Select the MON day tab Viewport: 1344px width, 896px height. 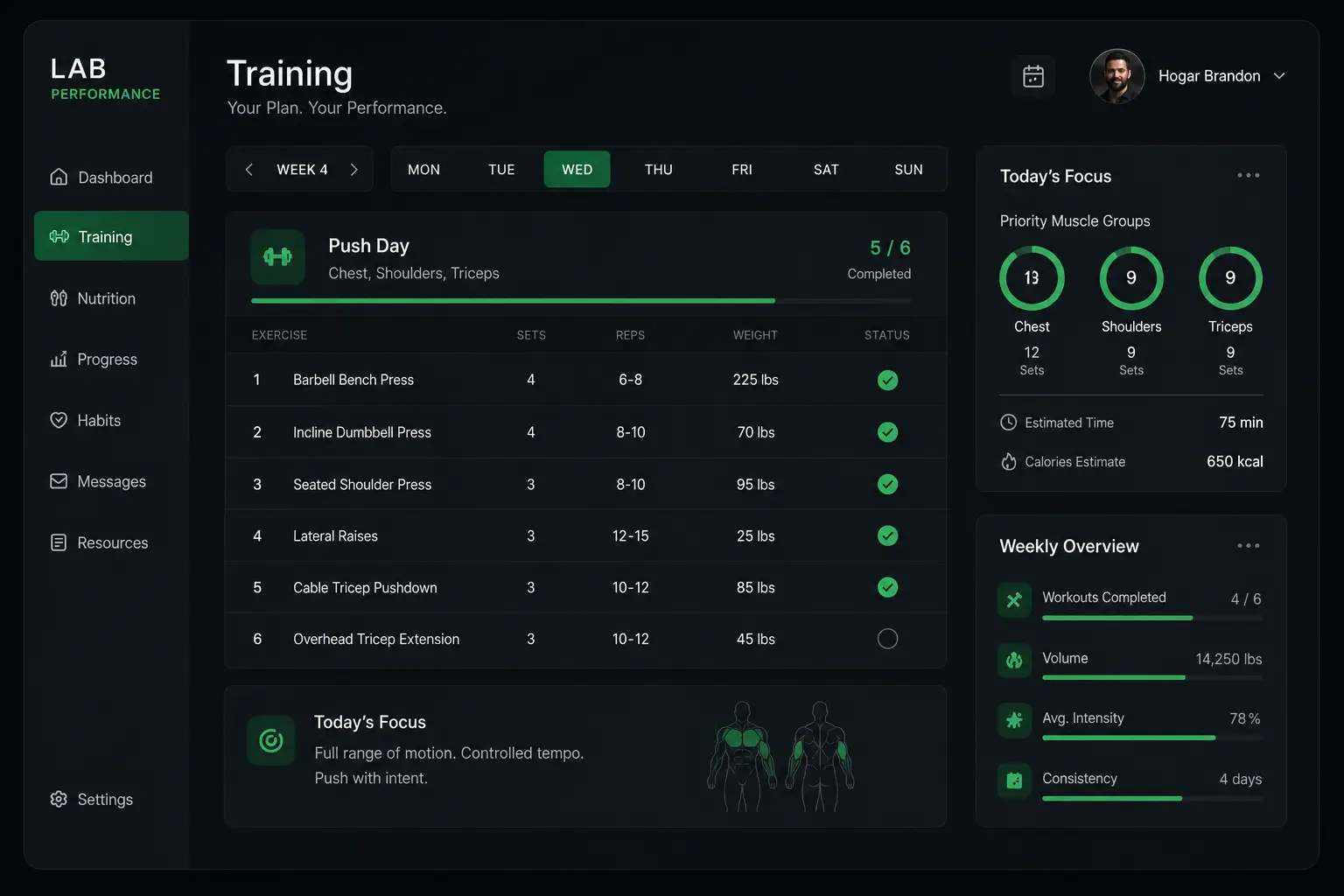coord(423,170)
